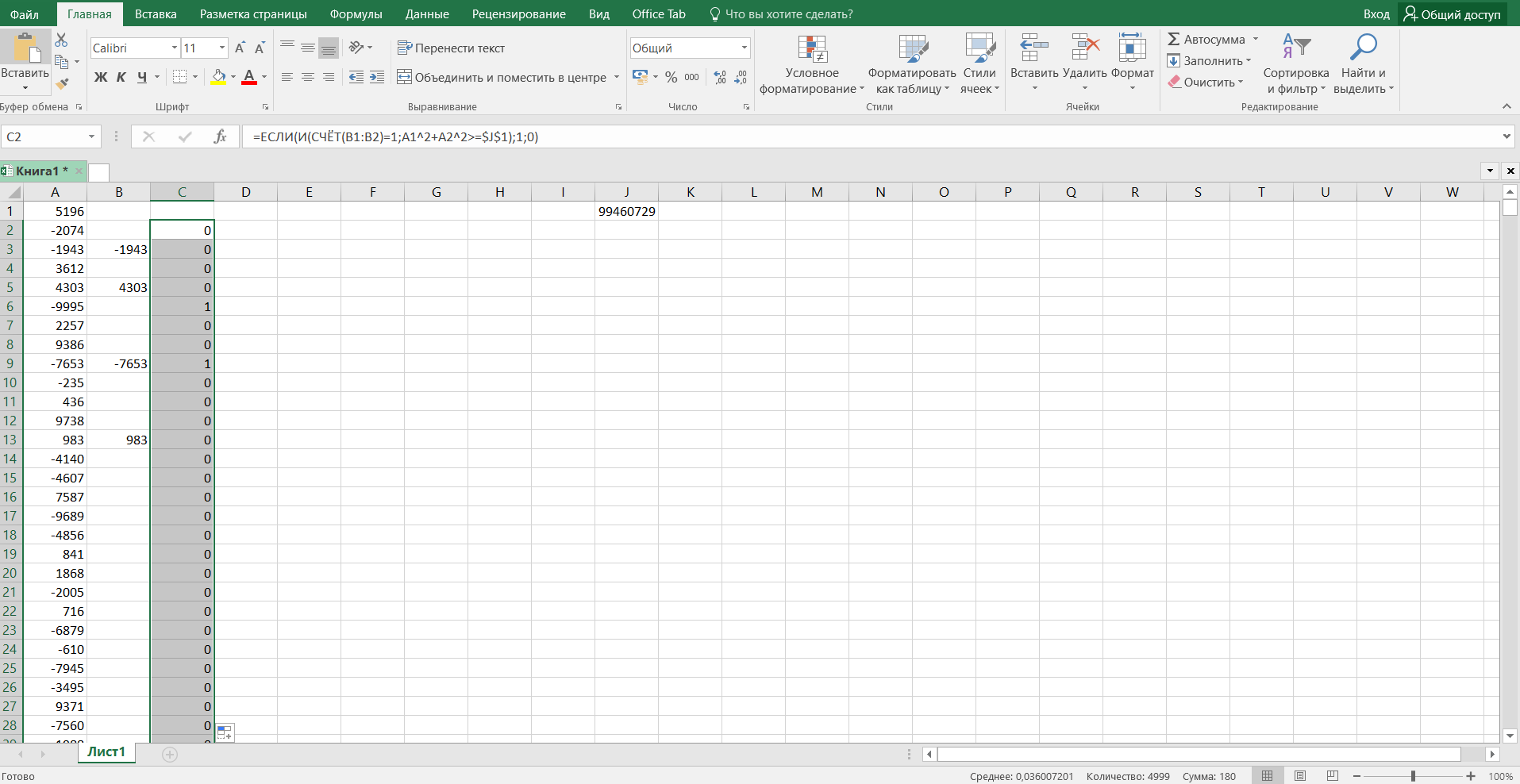Open the font size dropdown
This screenshot has width=1520, height=784.
tap(222, 48)
